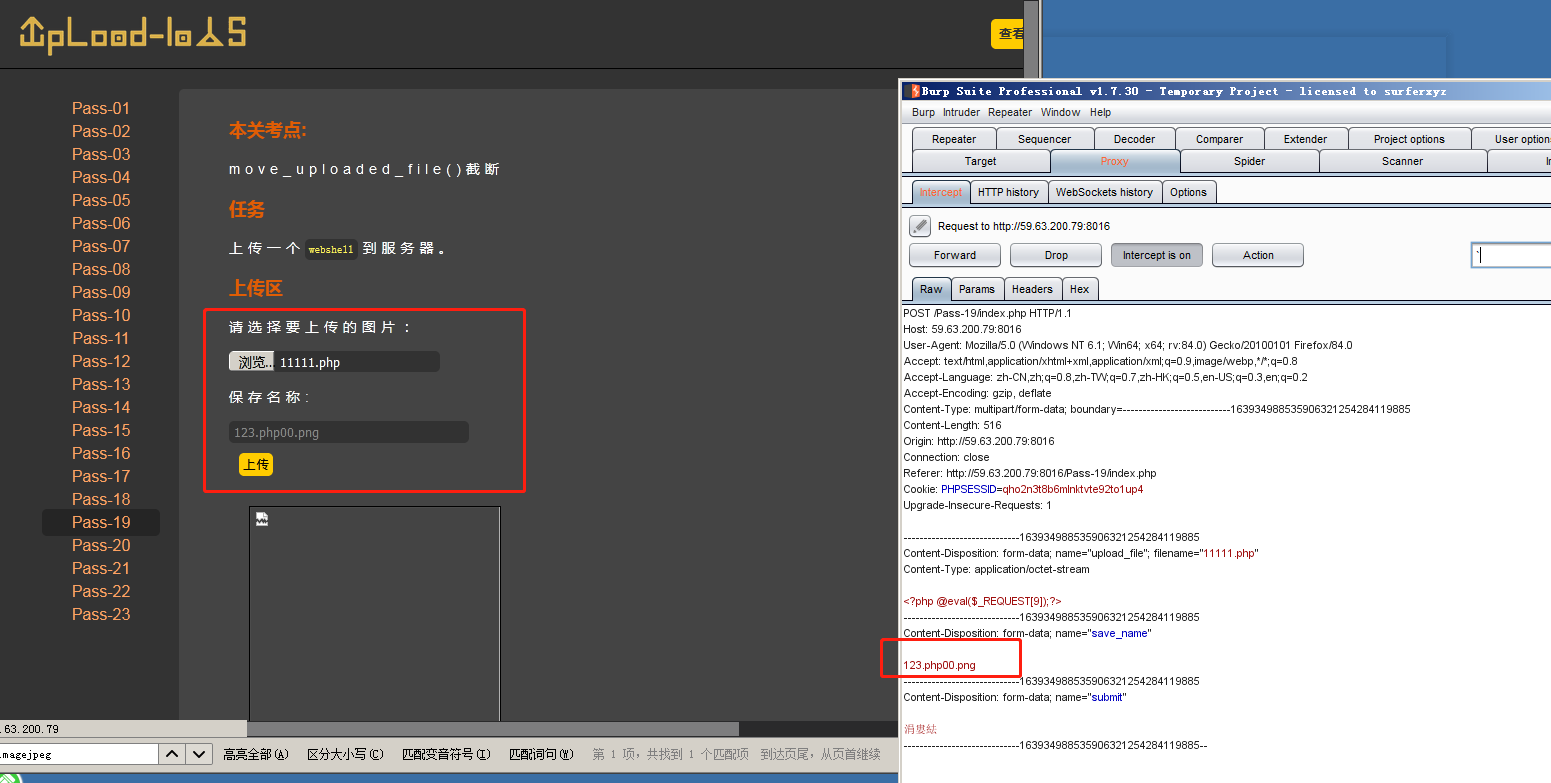
Task: Open the Pass-10 link
Action: 101,315
